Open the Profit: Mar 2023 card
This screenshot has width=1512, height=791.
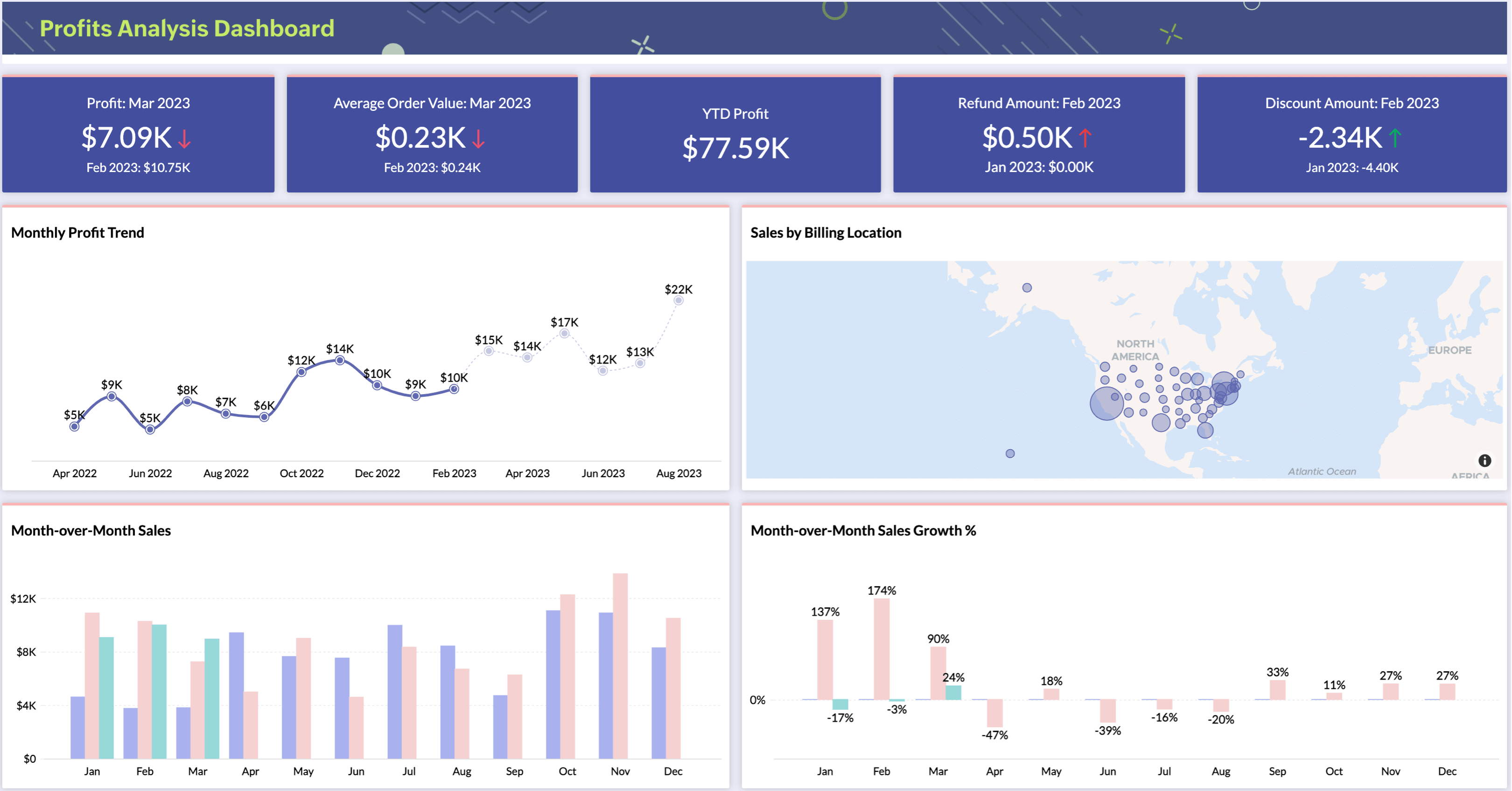click(138, 134)
